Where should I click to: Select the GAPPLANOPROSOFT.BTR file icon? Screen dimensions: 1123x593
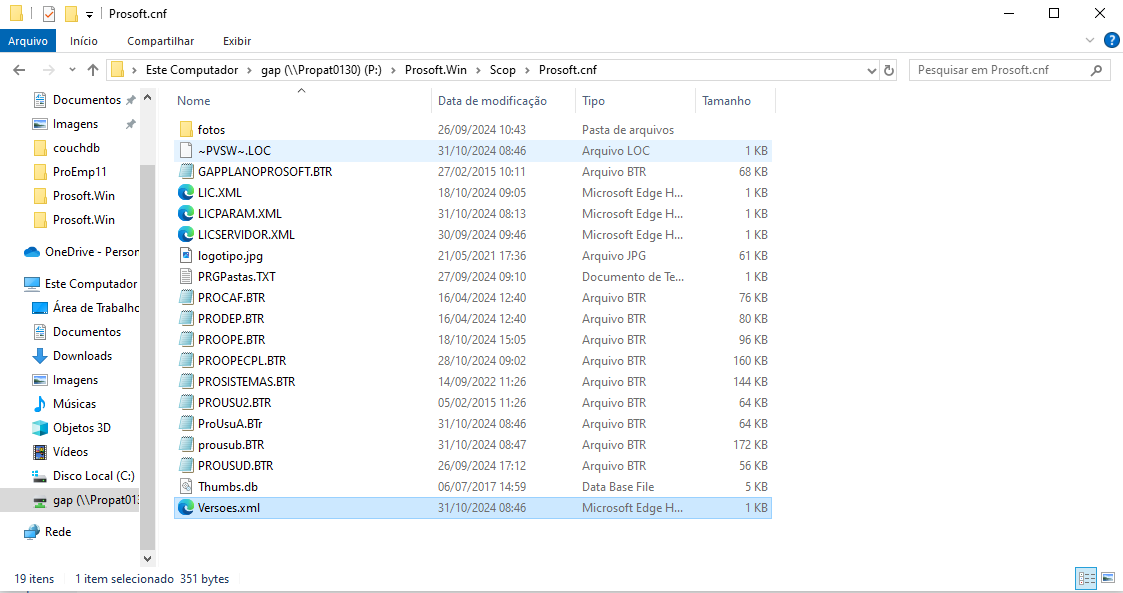tap(186, 172)
